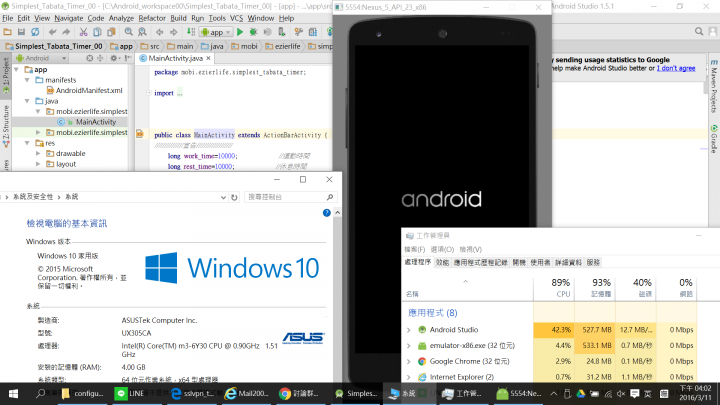
Task: Click the Open folder icon in Android Studio toolbar
Action: click(x=7, y=32)
